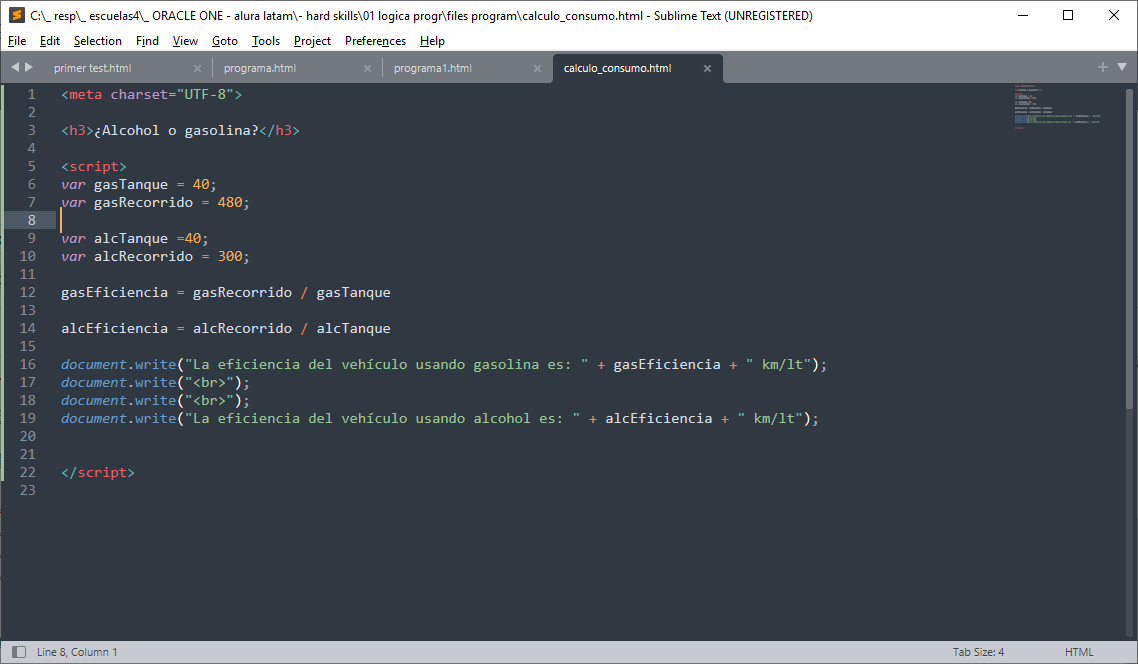Click the Sublime Text app icon

[x=16, y=15]
